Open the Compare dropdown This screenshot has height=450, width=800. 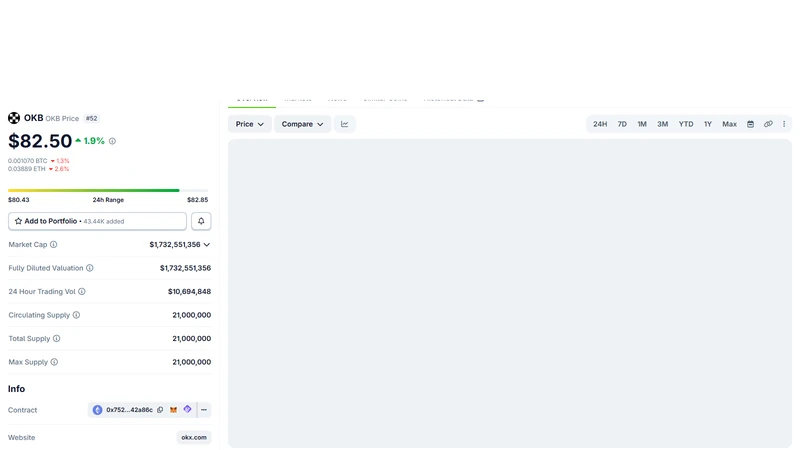(303, 124)
